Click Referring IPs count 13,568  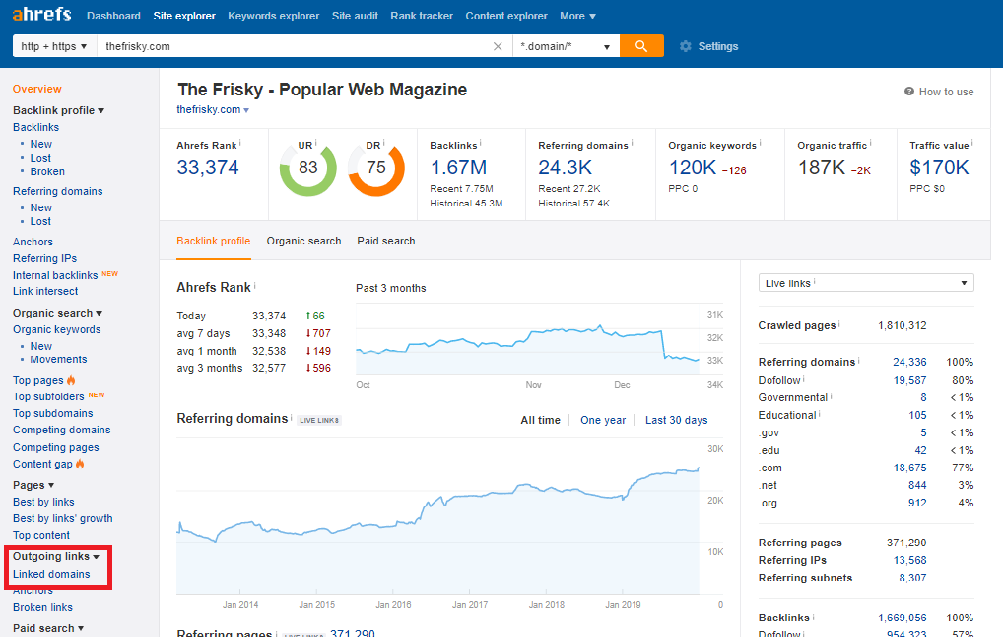(910, 560)
